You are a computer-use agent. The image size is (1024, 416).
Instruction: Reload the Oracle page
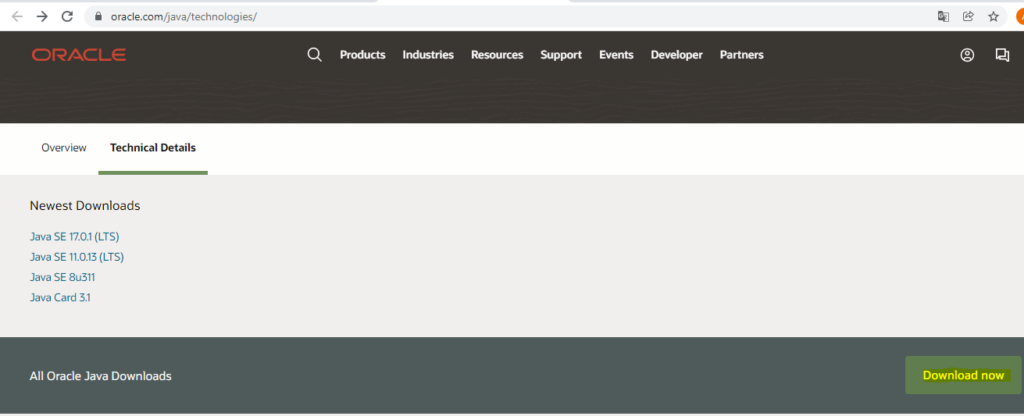(x=67, y=17)
